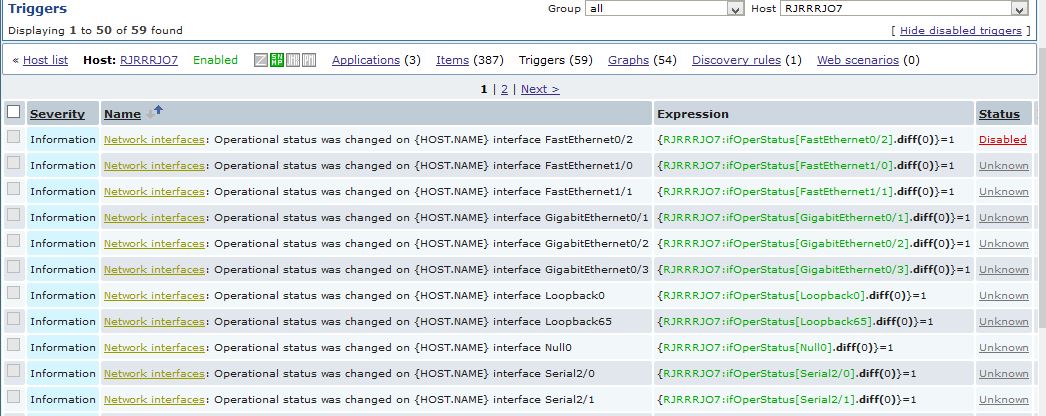Open Network interfaces link in Loopback0 row
The width and height of the screenshot is (1046, 416).
(154, 295)
